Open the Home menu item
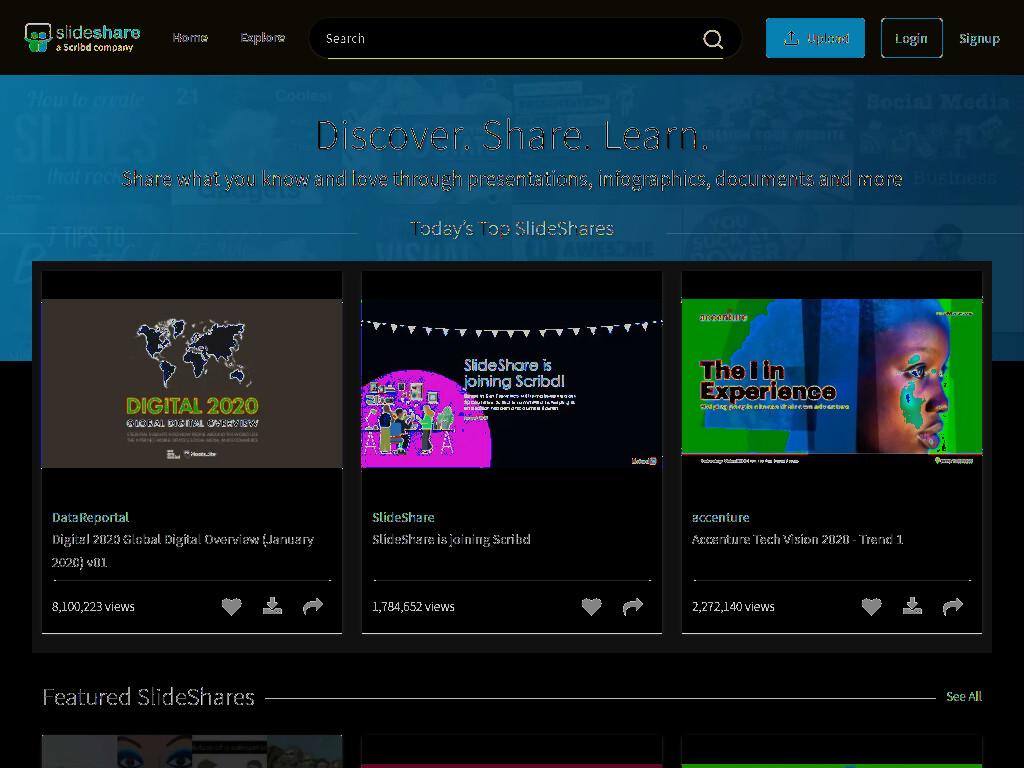 pos(190,38)
